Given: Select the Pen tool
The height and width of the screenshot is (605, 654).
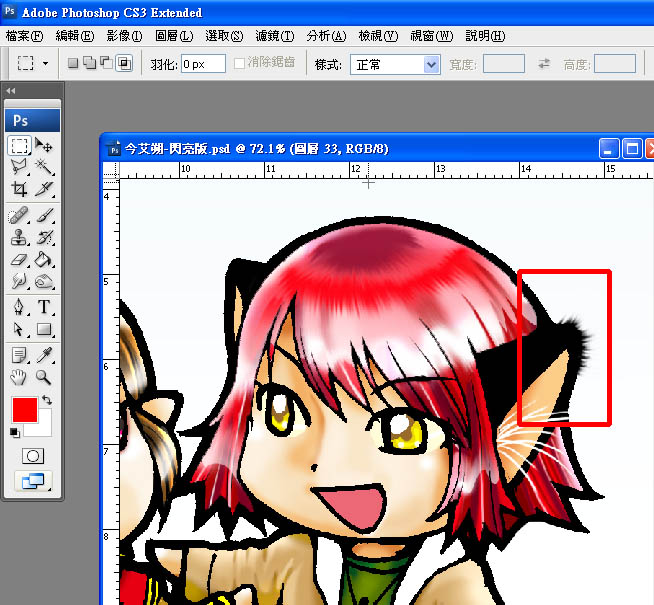Looking at the screenshot, I should click(19, 307).
